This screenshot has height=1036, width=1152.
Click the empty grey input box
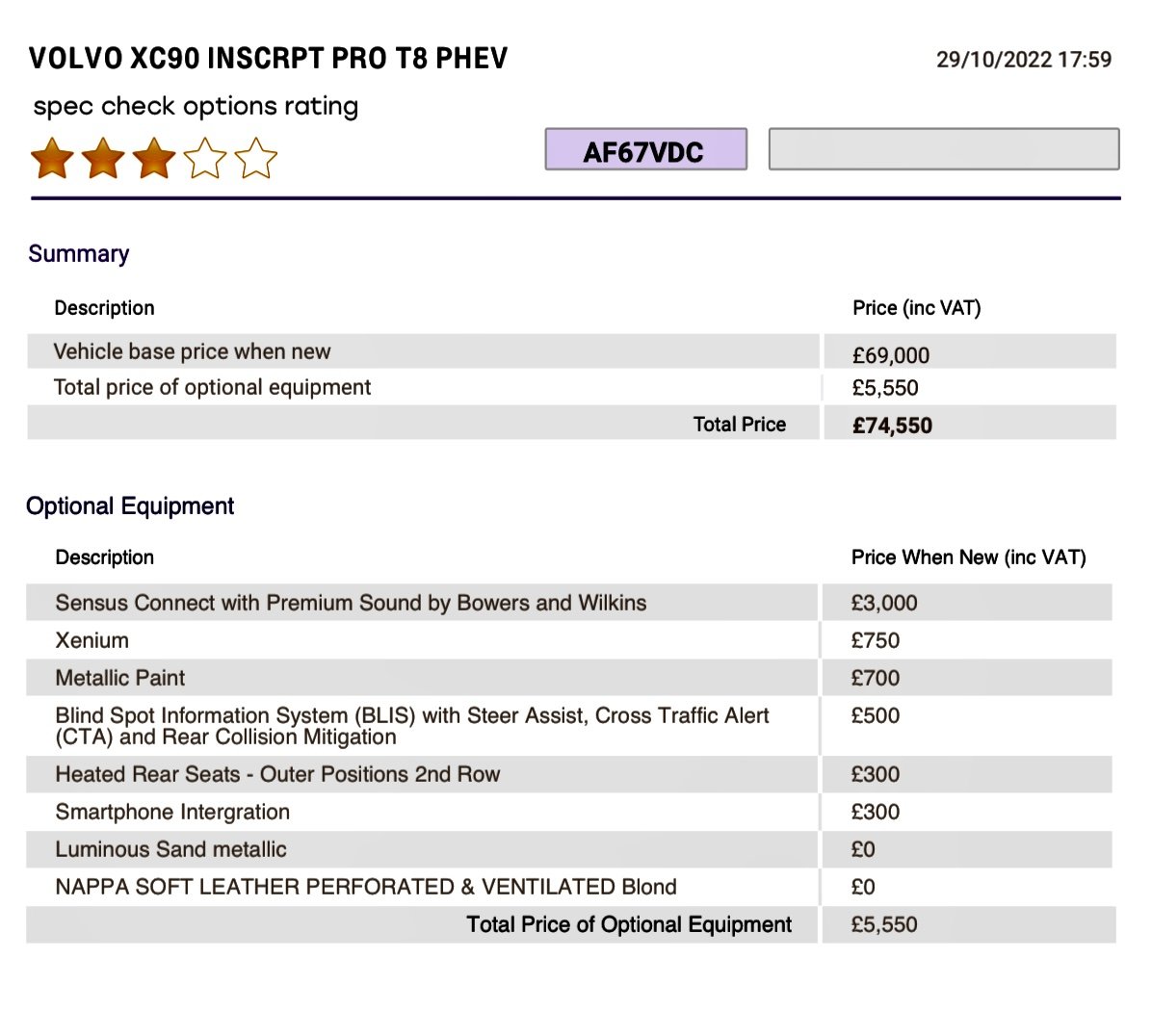click(944, 149)
